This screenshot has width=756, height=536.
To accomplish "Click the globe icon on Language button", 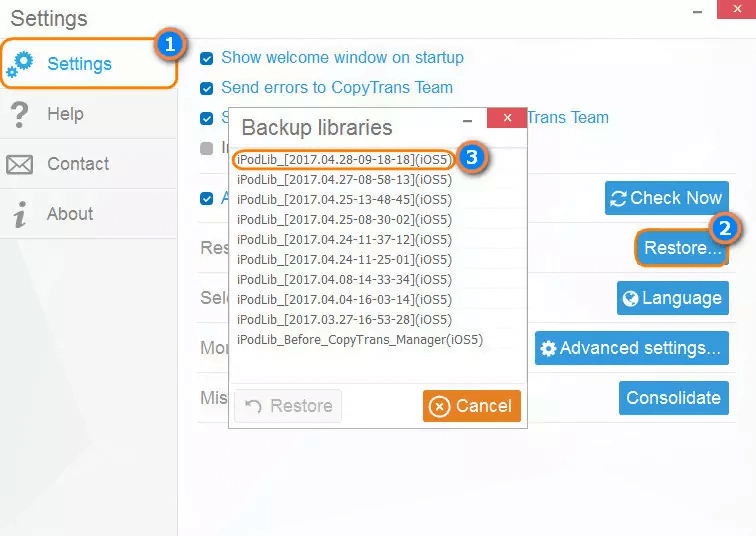I will tap(630, 299).
